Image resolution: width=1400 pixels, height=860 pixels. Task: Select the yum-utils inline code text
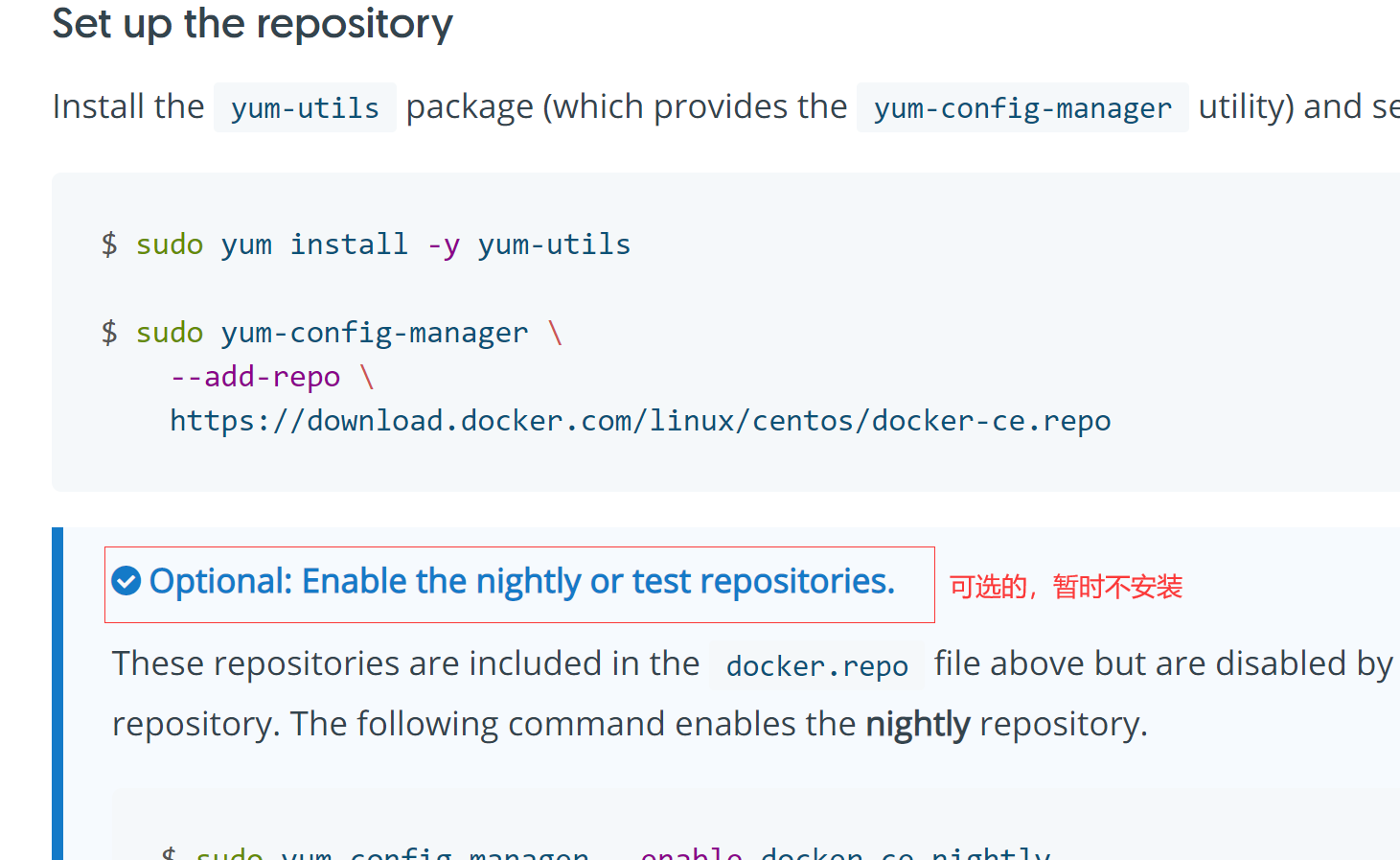[x=305, y=108]
